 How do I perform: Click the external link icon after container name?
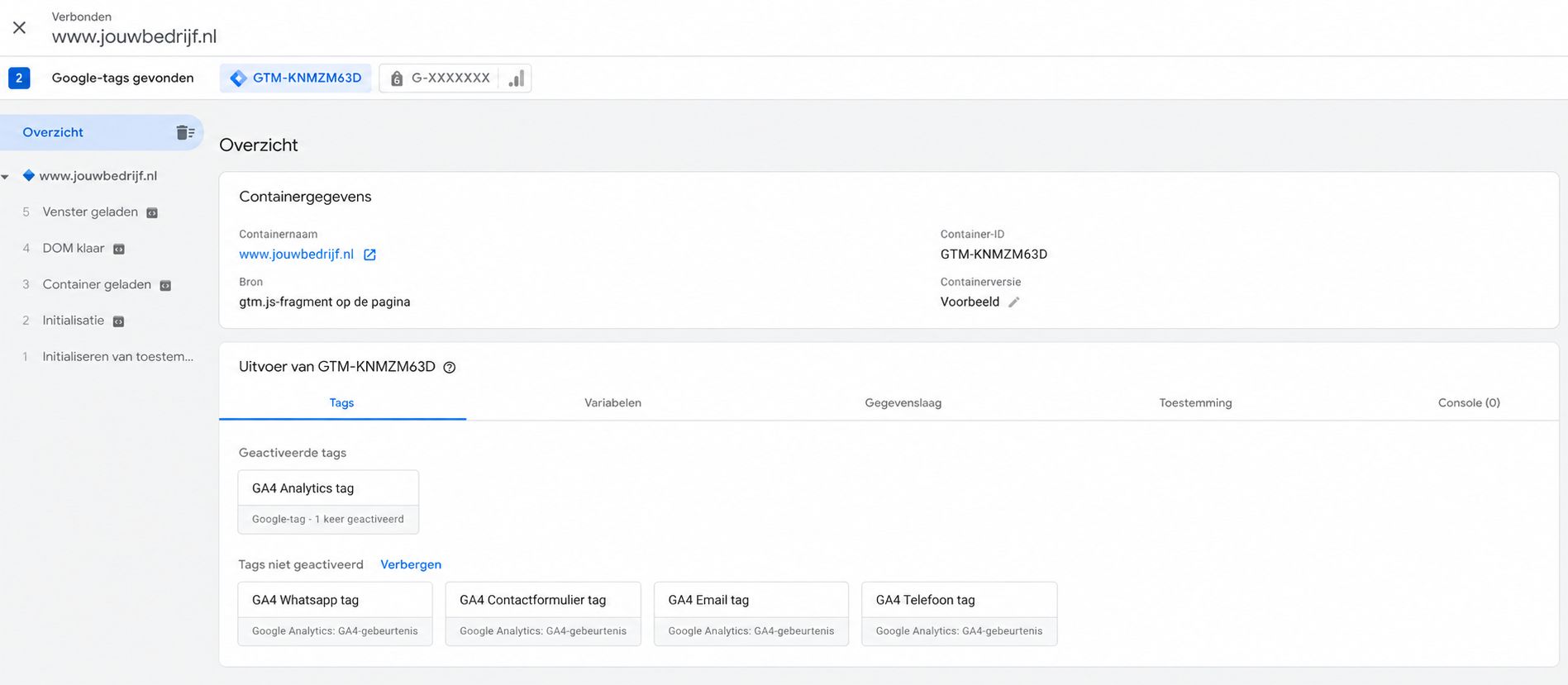coord(369,254)
